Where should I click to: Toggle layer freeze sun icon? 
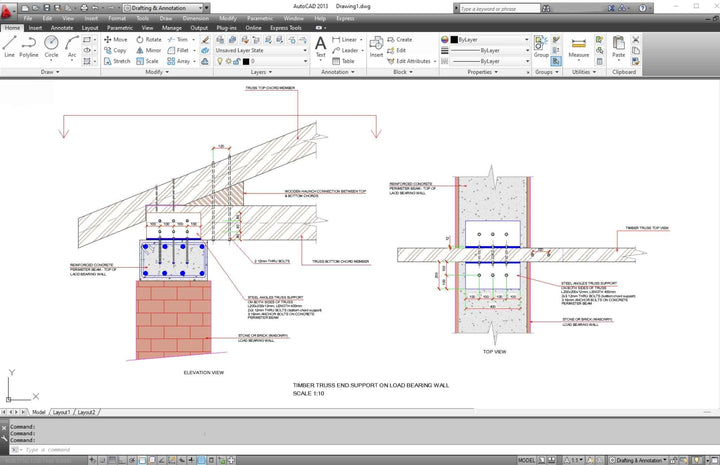(228, 61)
